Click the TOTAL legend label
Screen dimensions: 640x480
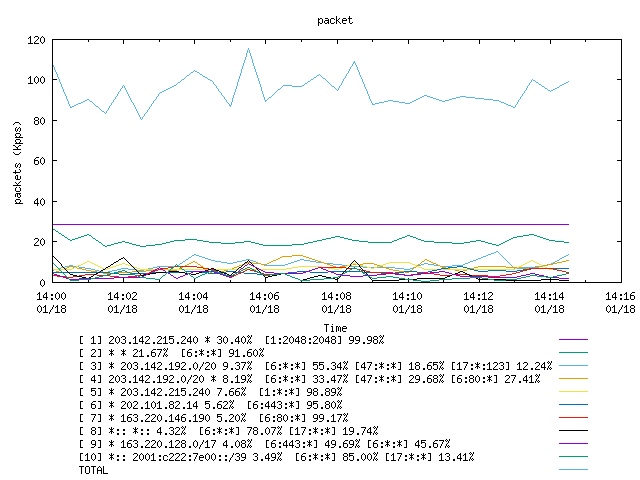(93, 471)
